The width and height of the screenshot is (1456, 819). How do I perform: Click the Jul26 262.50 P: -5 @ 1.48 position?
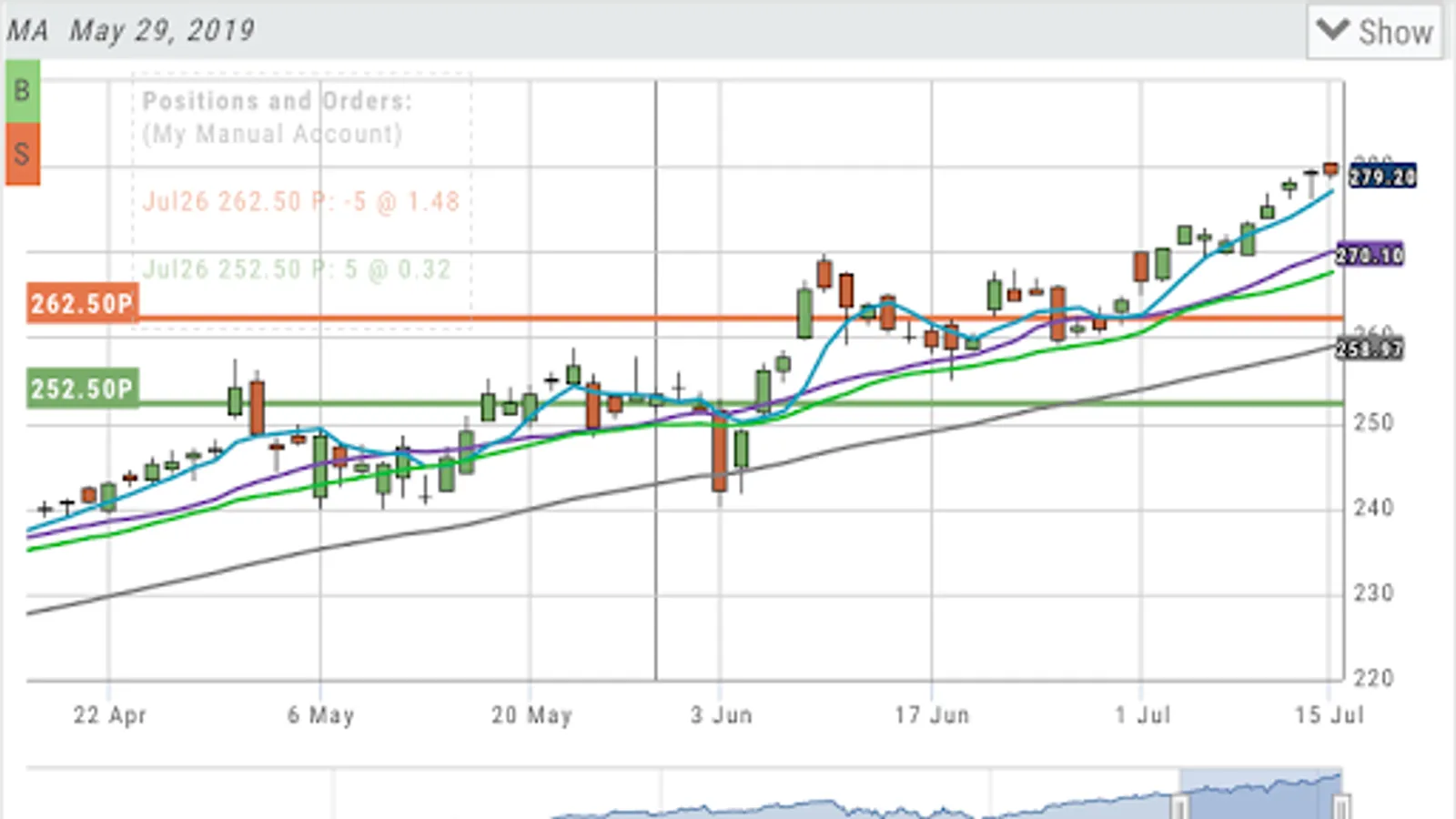click(x=301, y=201)
